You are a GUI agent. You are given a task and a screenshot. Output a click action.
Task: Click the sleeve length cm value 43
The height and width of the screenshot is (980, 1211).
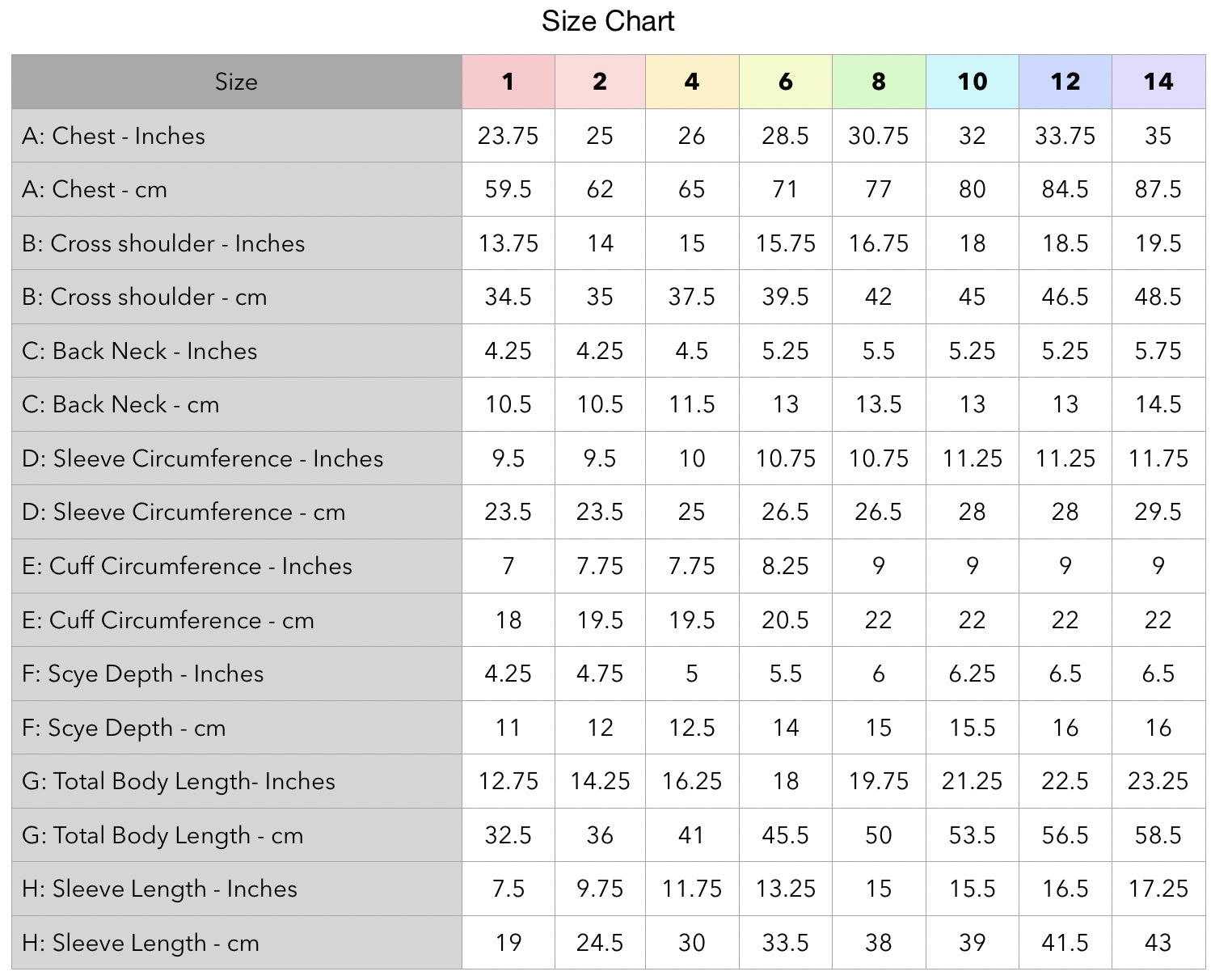click(1158, 943)
